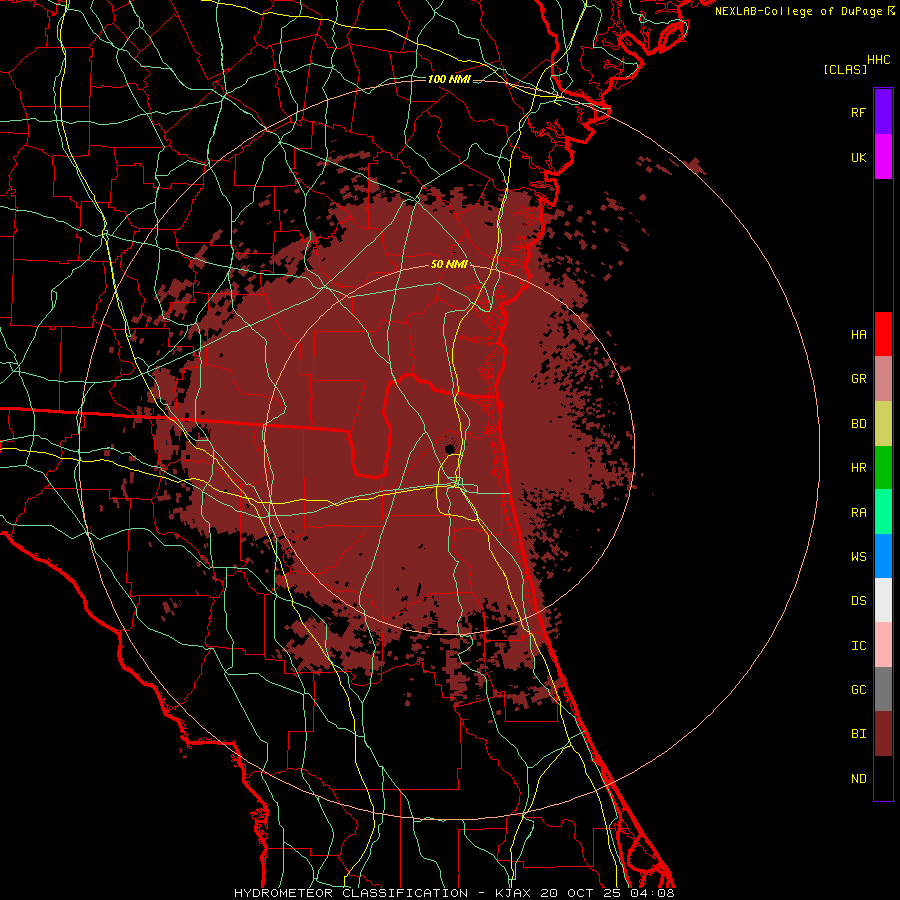Click the GC legend label

(859, 690)
